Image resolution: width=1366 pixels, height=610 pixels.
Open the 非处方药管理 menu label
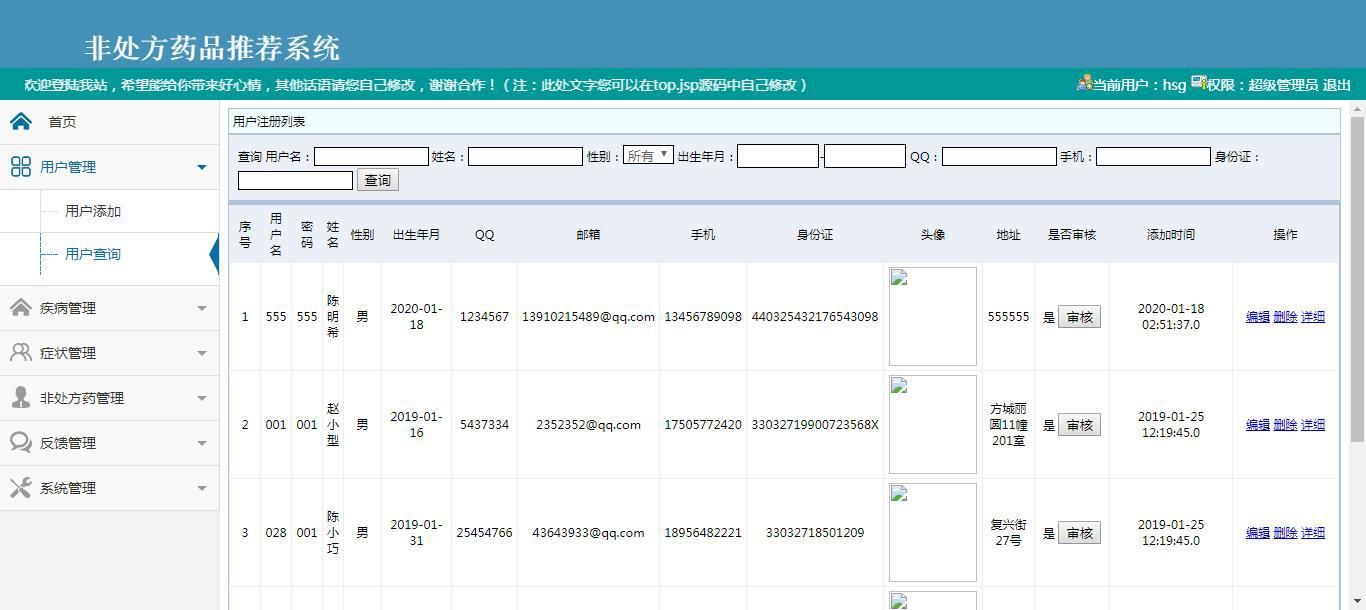[82, 398]
